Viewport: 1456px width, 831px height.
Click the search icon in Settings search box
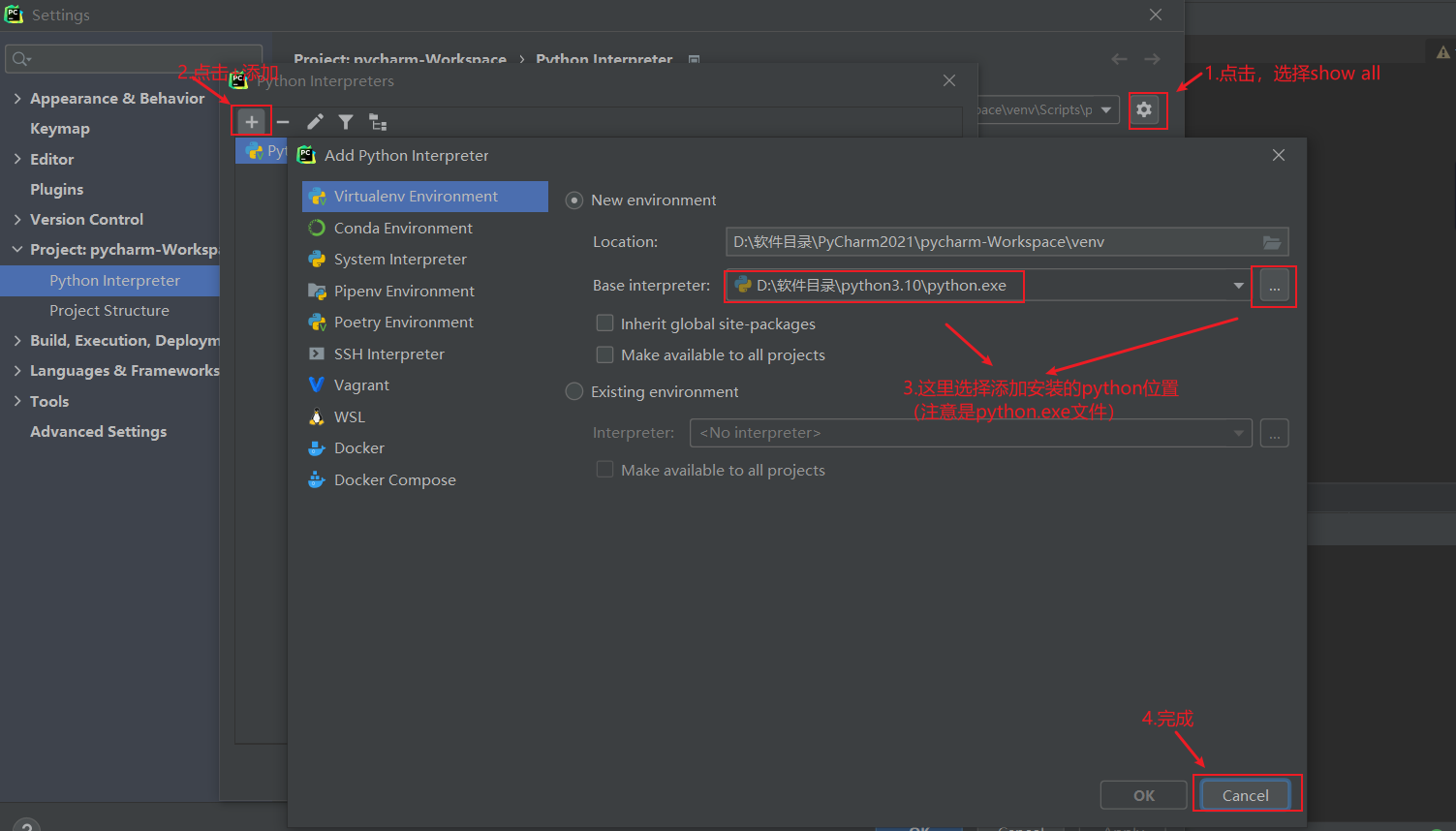point(20,59)
